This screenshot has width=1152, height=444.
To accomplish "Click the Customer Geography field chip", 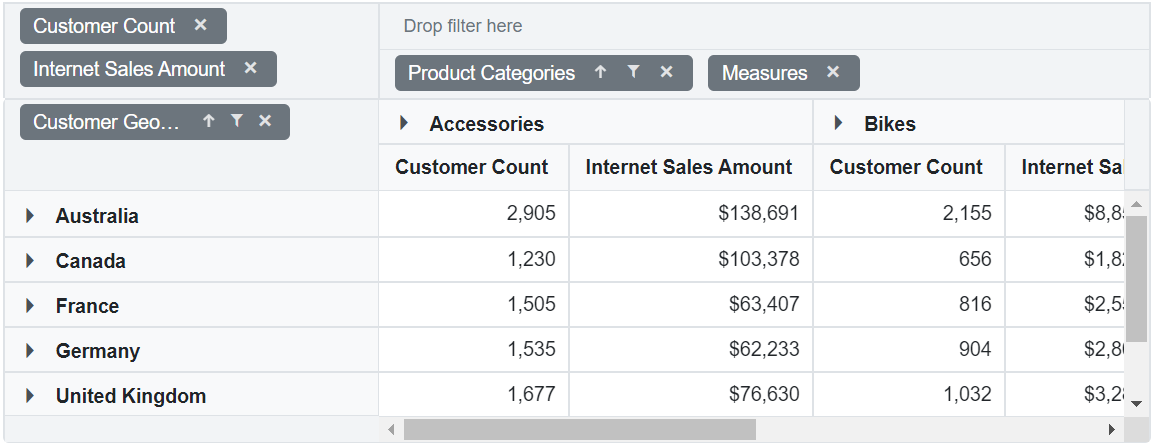I will point(155,122).
